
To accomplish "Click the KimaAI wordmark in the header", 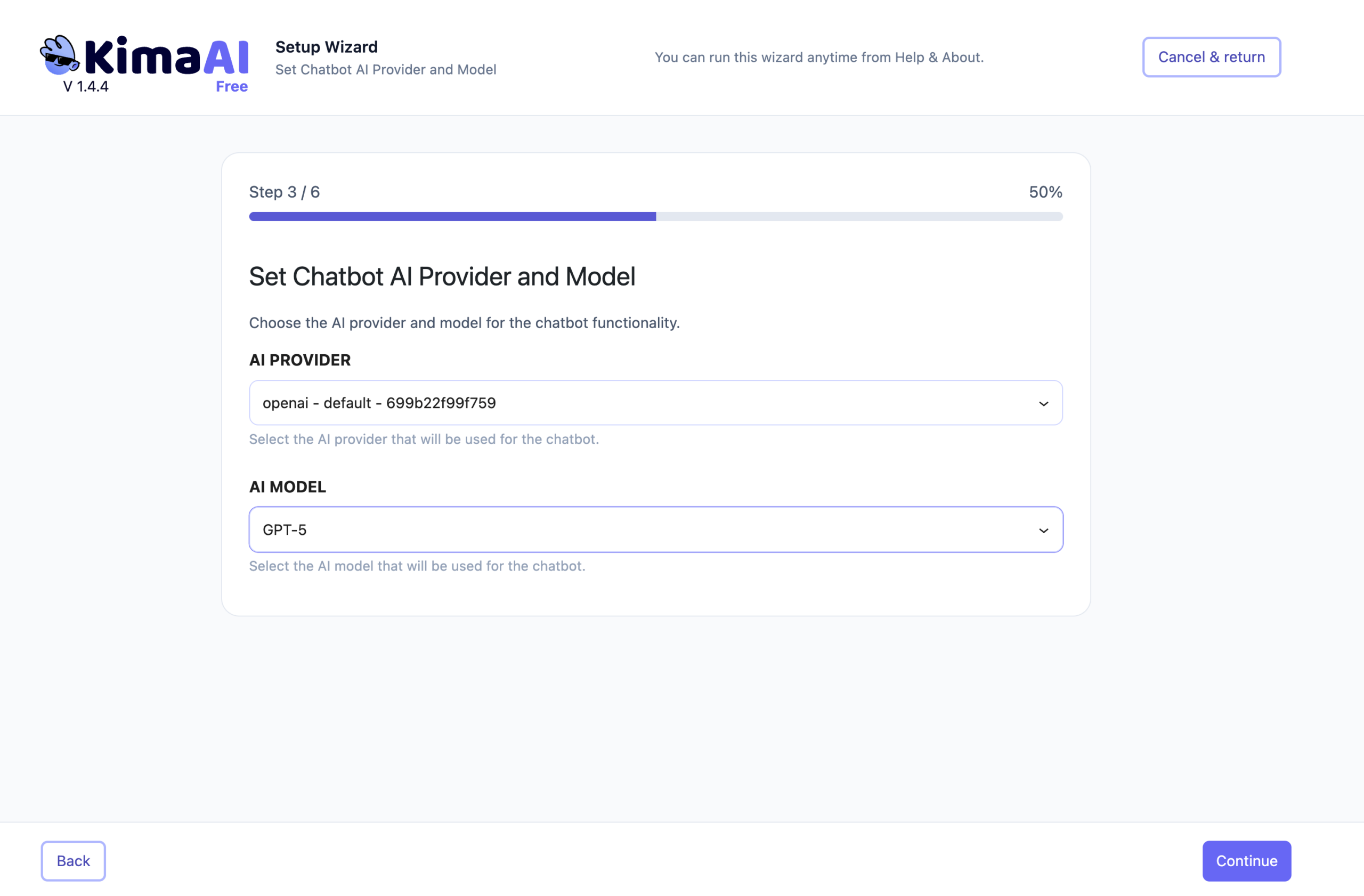I will 167,58.
